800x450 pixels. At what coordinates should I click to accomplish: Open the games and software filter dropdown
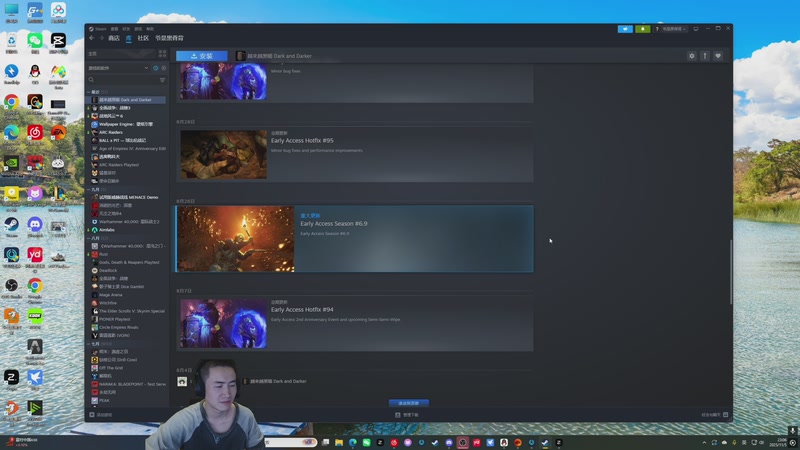tap(118, 68)
